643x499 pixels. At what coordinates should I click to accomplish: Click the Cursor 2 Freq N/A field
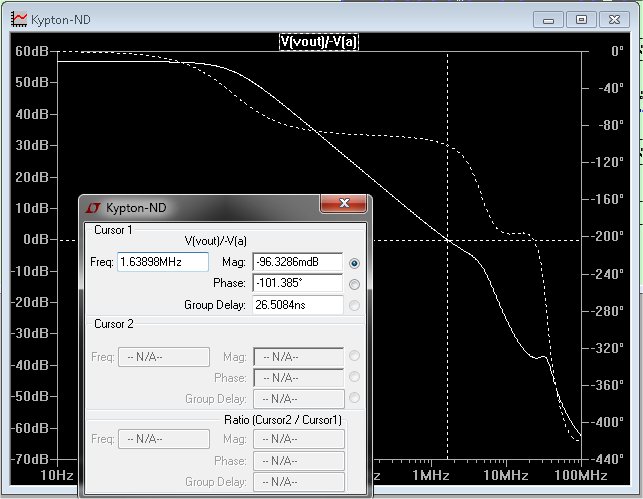164,357
